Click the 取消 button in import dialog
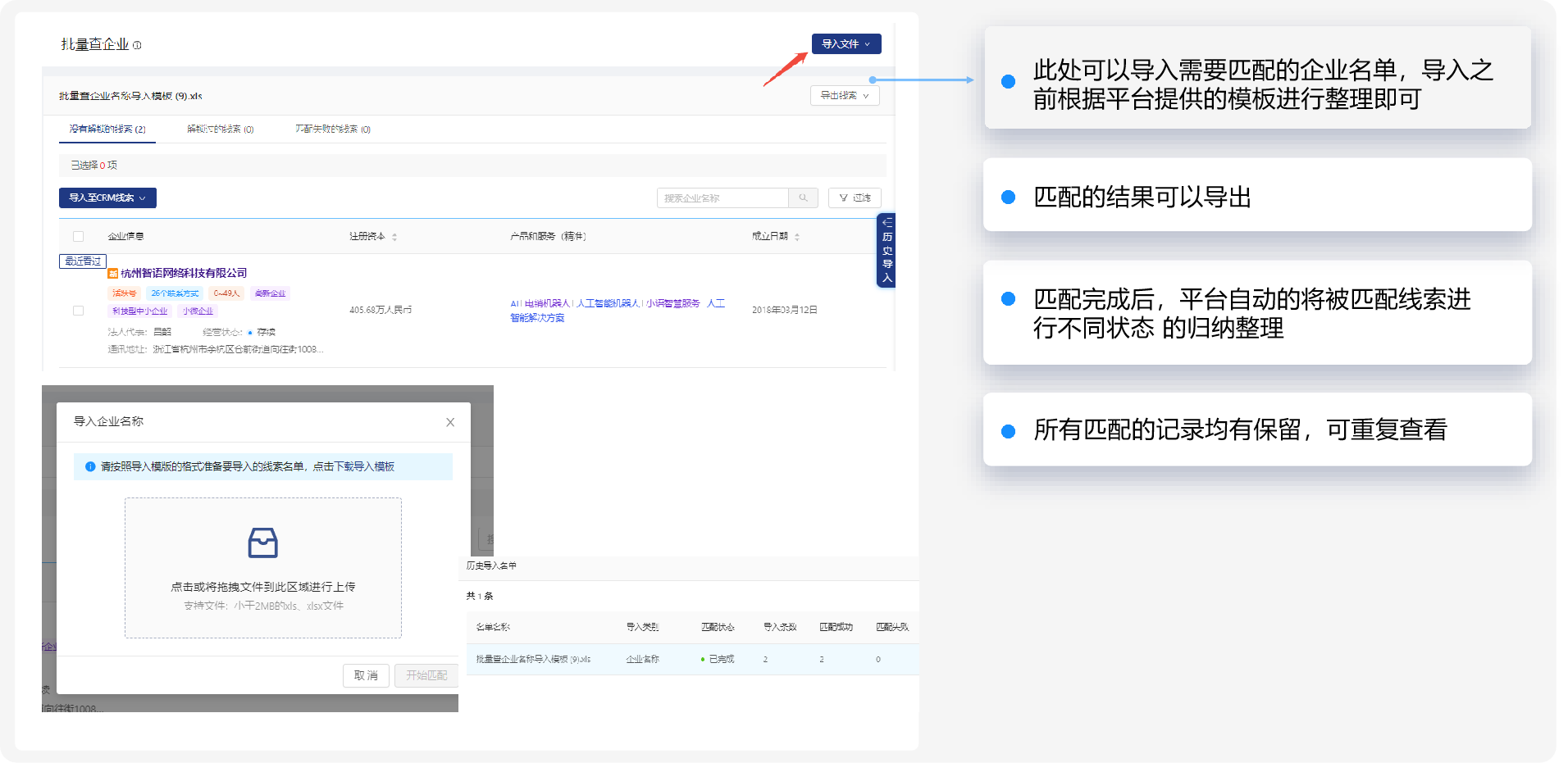 click(x=366, y=675)
